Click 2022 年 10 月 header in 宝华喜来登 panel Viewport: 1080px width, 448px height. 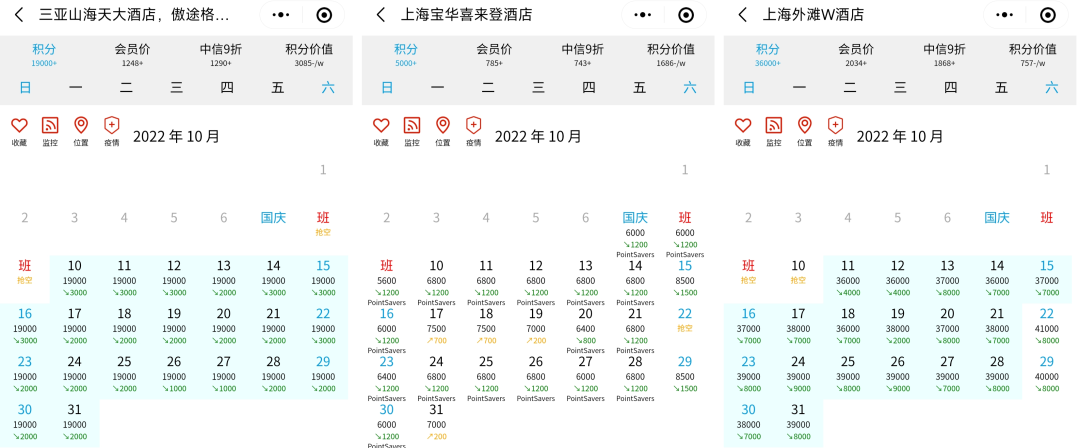click(538, 136)
